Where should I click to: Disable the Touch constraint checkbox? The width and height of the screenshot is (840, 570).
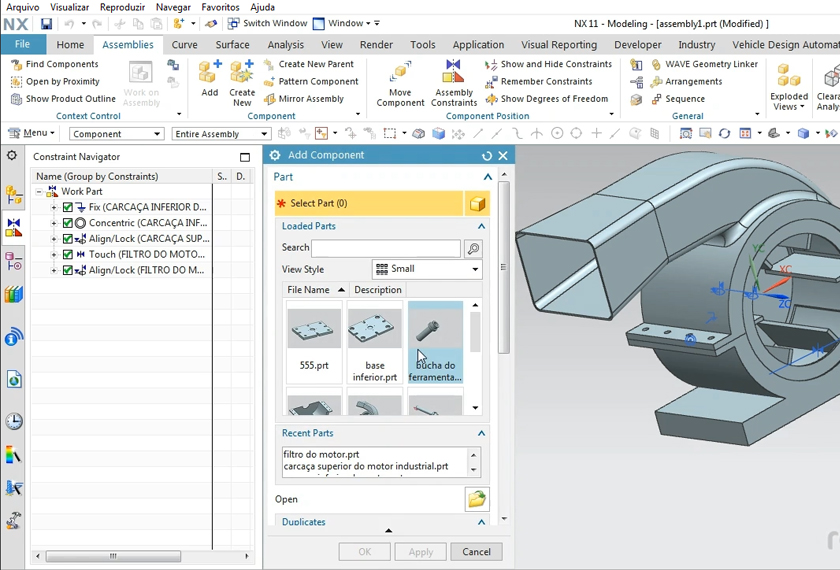[68, 255]
